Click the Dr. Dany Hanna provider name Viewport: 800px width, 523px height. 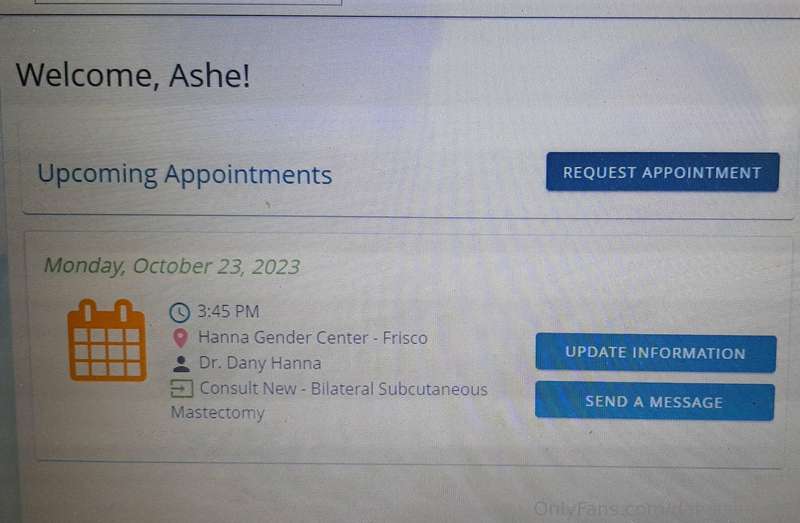tap(260, 363)
